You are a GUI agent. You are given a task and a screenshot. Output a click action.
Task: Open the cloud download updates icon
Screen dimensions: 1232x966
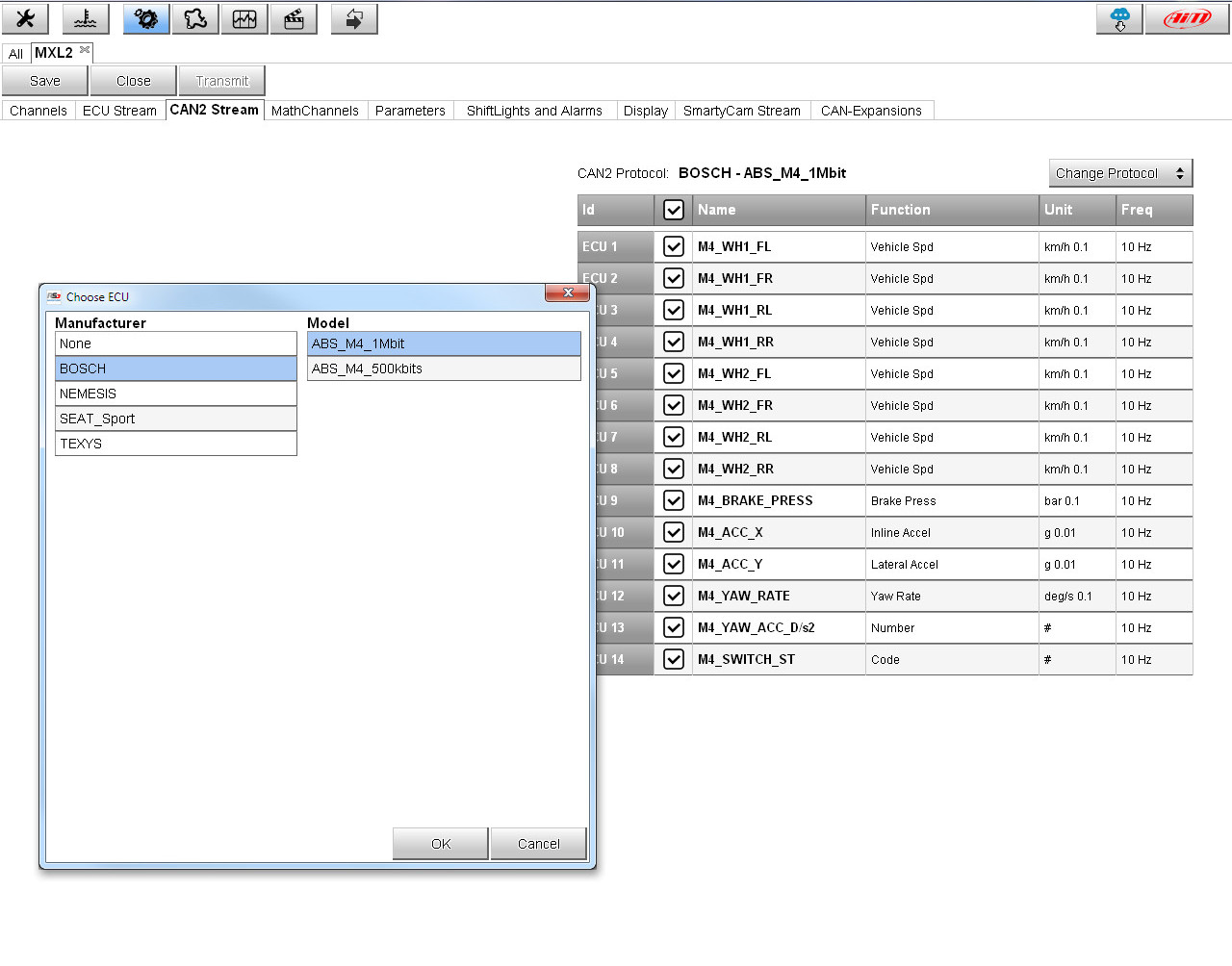pos(1118,18)
